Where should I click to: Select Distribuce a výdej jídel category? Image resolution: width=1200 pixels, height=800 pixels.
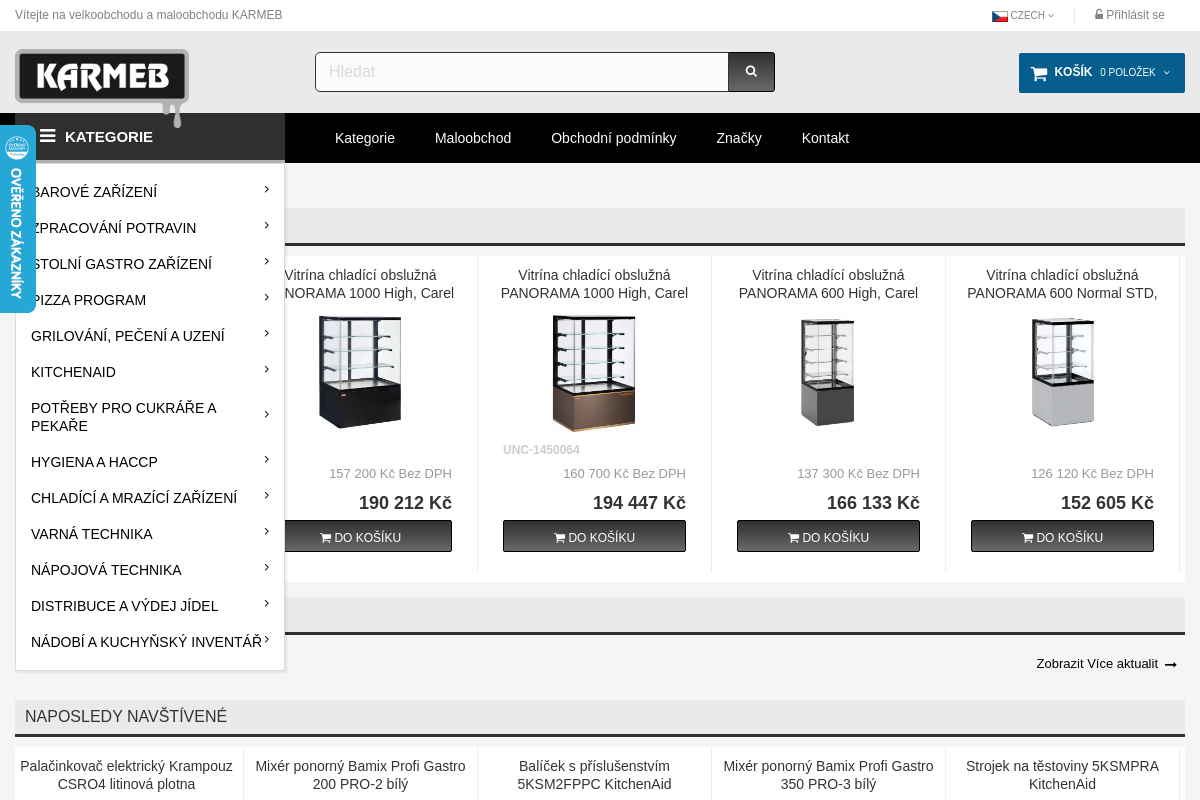(x=125, y=606)
